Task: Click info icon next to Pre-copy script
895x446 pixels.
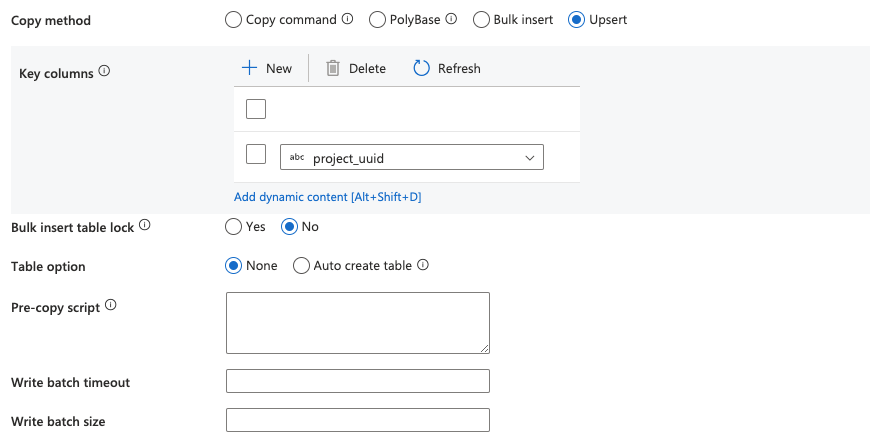Action: click(111, 306)
